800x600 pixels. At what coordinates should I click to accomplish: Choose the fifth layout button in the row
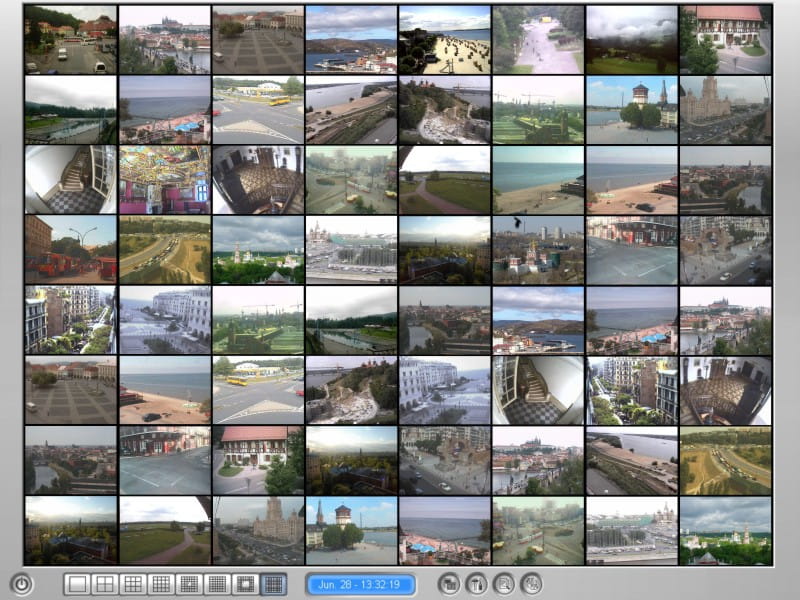pos(189,584)
